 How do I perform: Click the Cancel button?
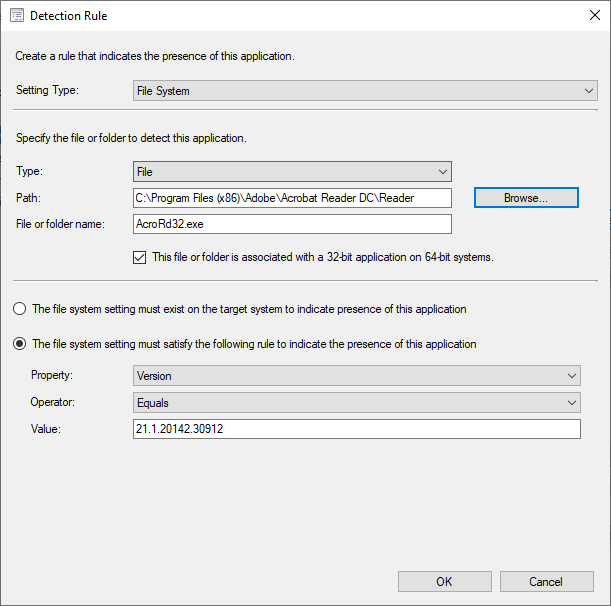pos(546,581)
